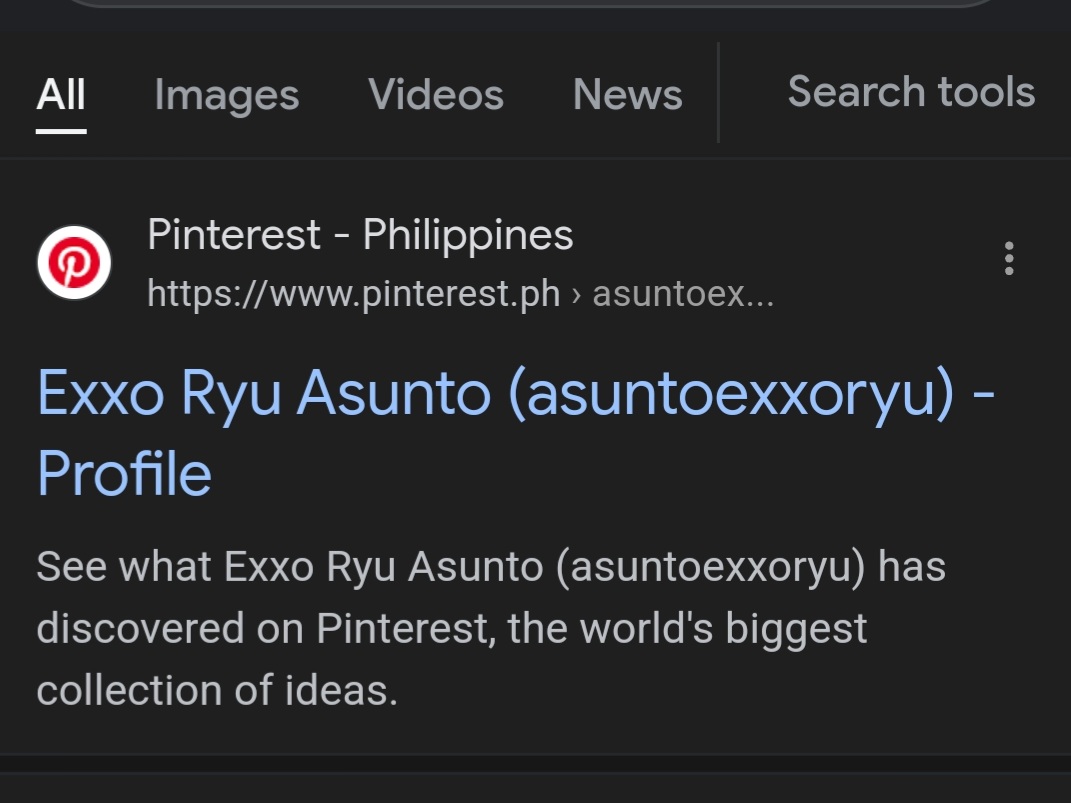Open the Exxo Ryu Asunto profile link
This screenshot has width=1071, height=803.
(x=516, y=432)
